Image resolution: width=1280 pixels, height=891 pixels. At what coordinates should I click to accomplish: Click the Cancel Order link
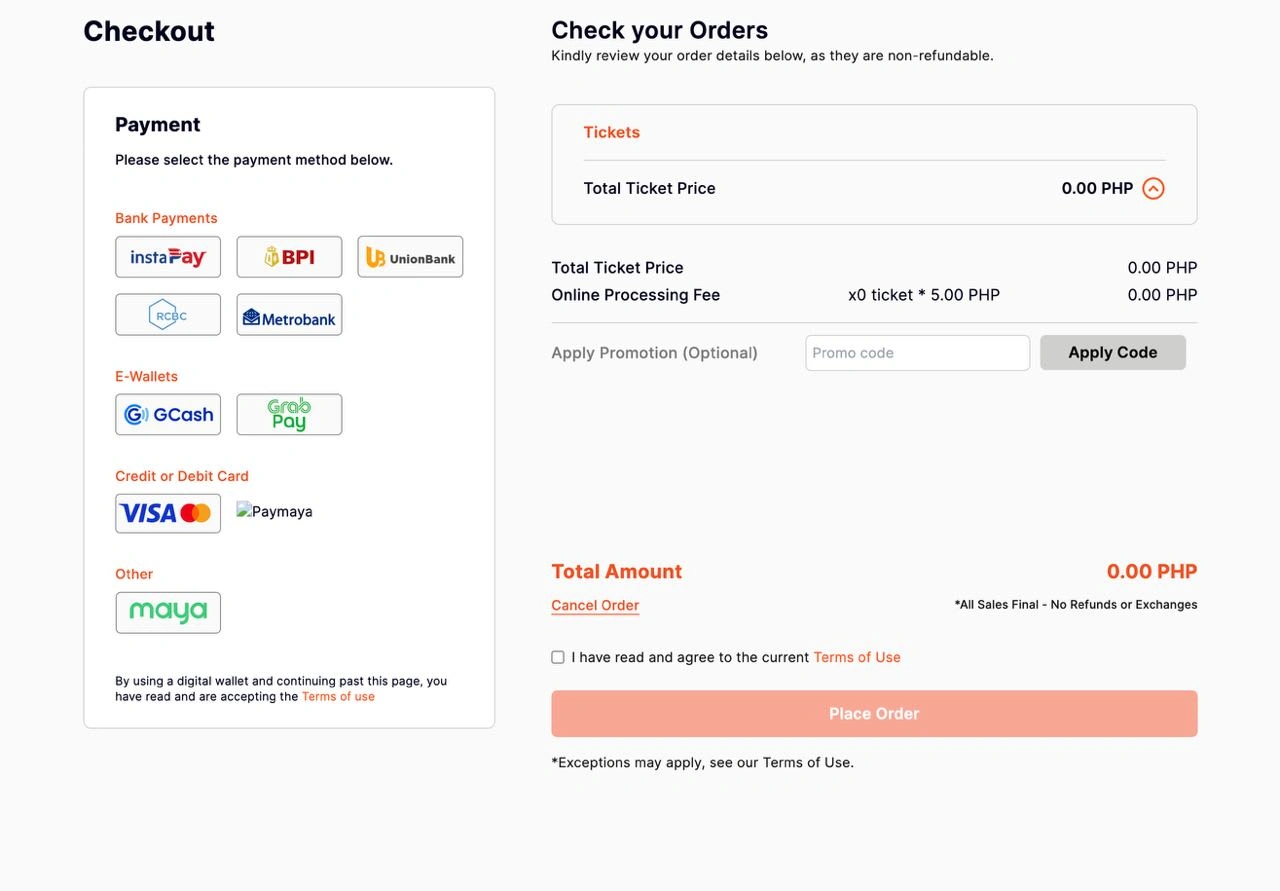pyautogui.click(x=595, y=605)
